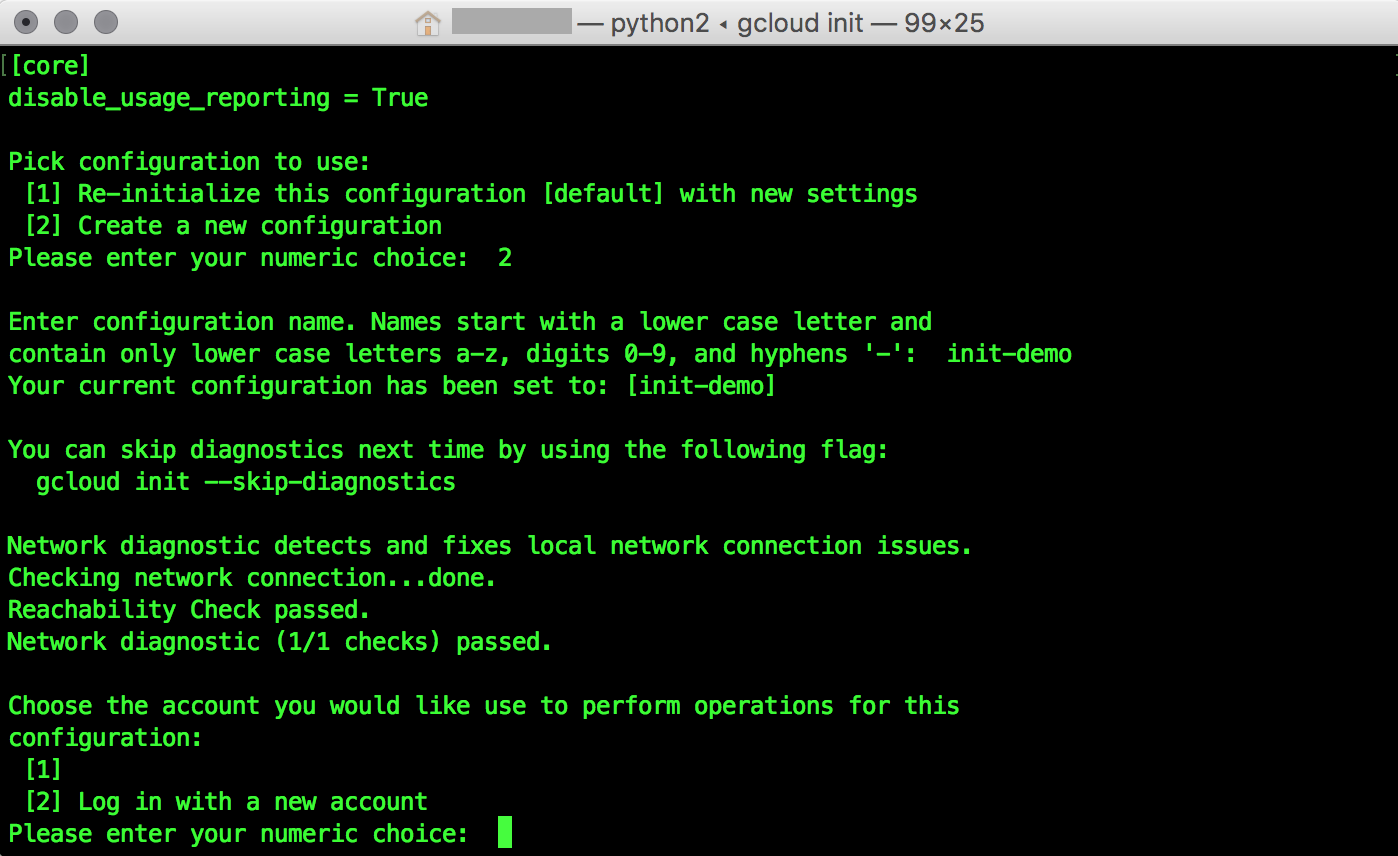Click the blank '[1]' account option line
This screenshot has width=1398, height=856.
pos(43,769)
